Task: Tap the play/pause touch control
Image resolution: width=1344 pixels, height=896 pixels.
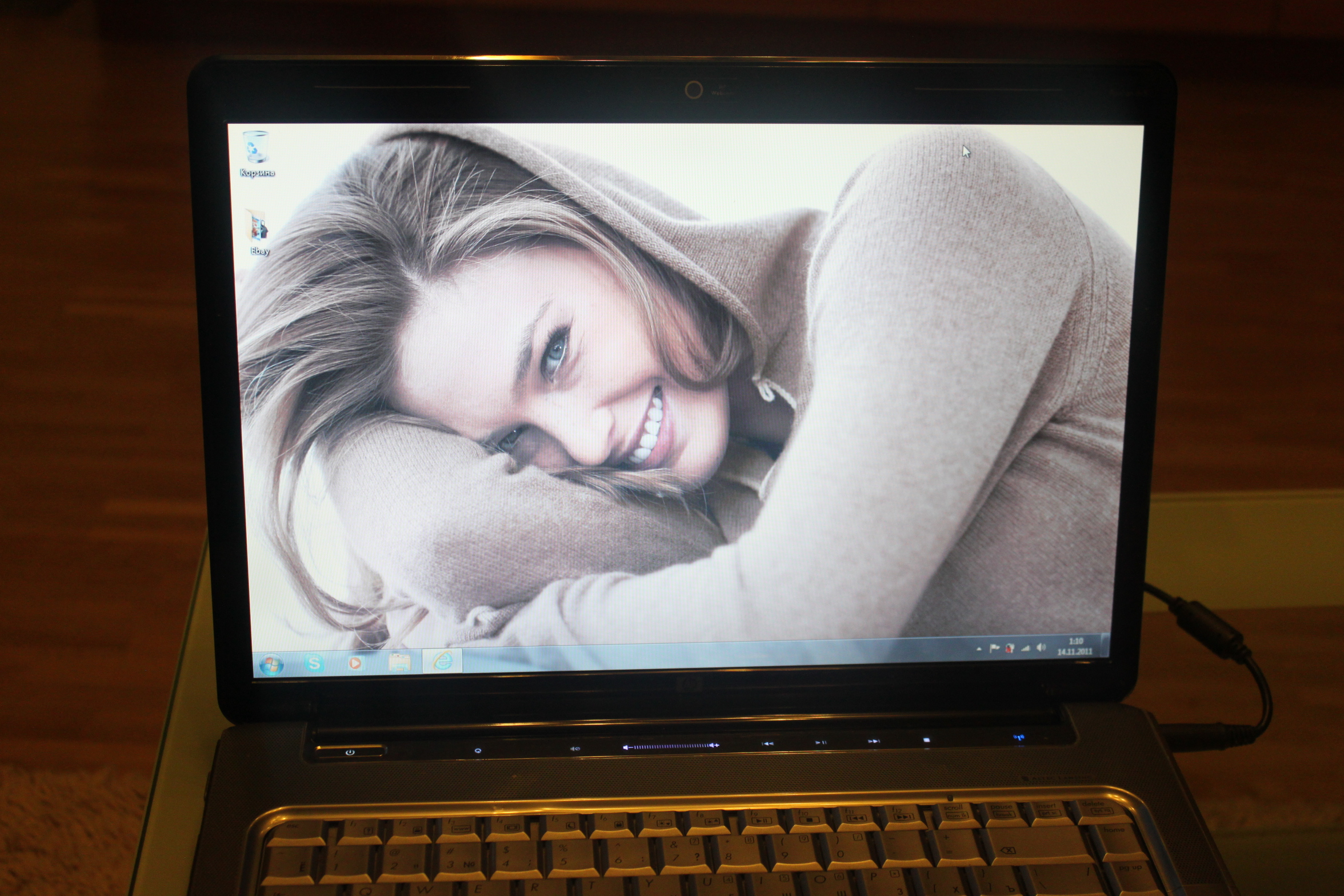Action: click(x=821, y=742)
